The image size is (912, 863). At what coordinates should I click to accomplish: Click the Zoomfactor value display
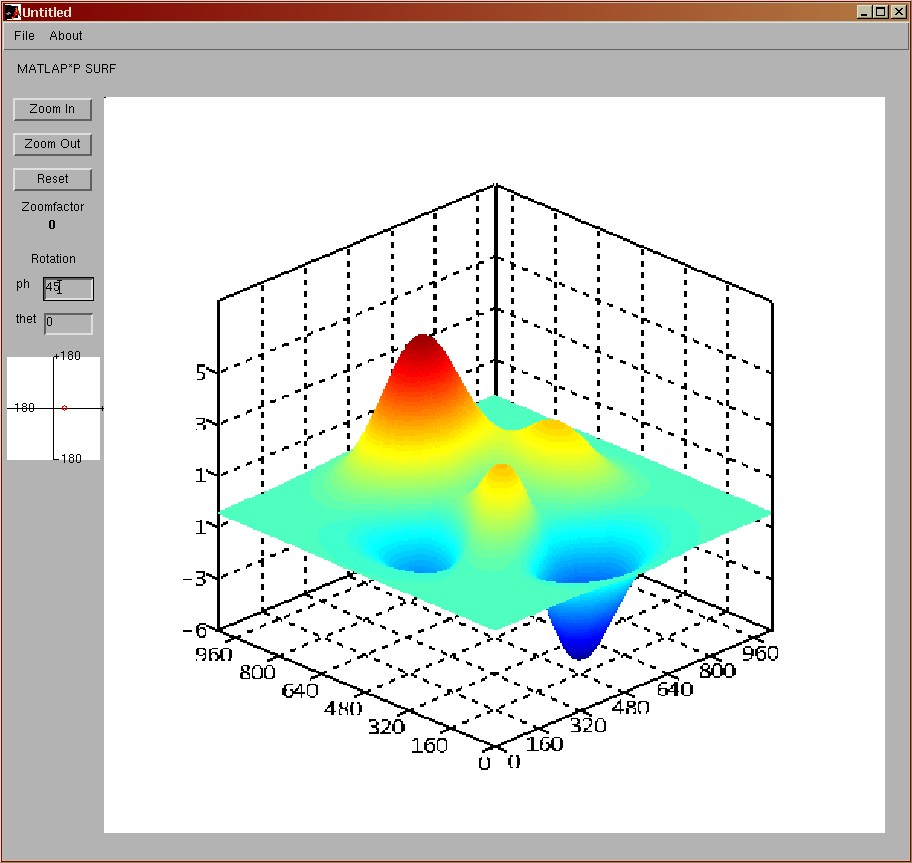pyautogui.click(x=52, y=225)
